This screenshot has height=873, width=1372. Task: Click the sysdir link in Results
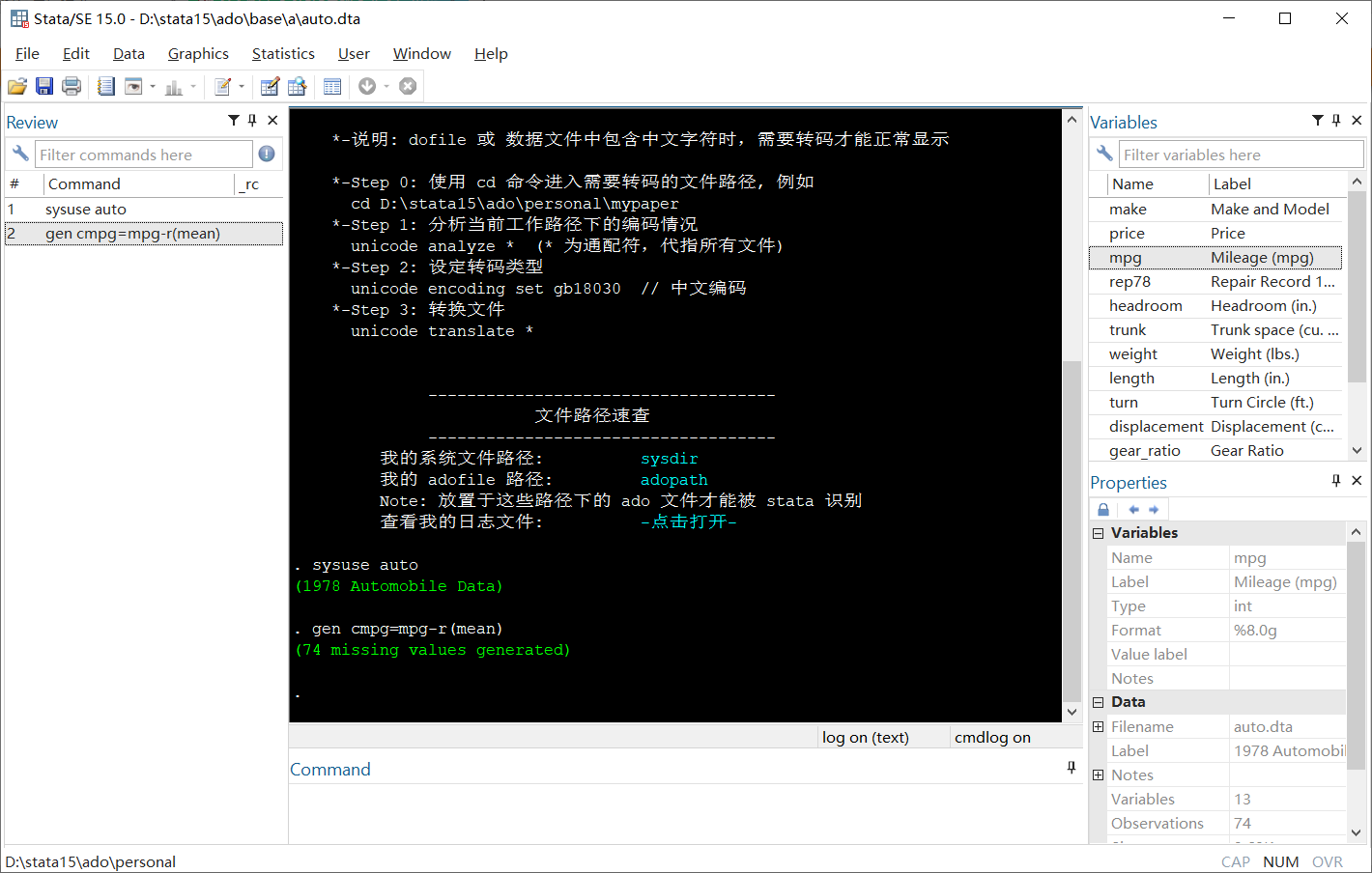669,459
